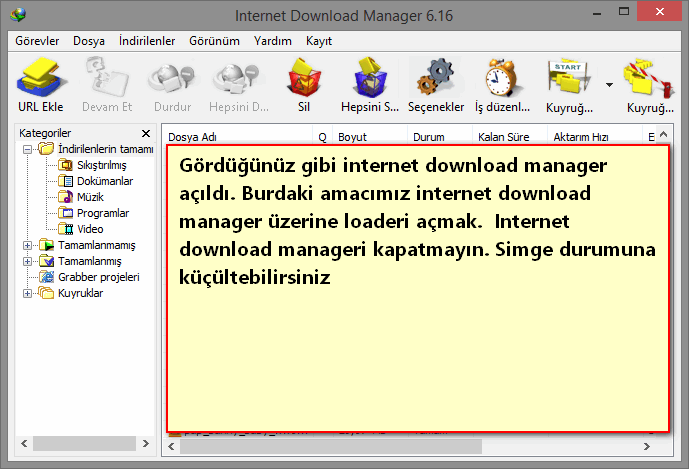Select the Sıkıştırılmış category icon

65,165
